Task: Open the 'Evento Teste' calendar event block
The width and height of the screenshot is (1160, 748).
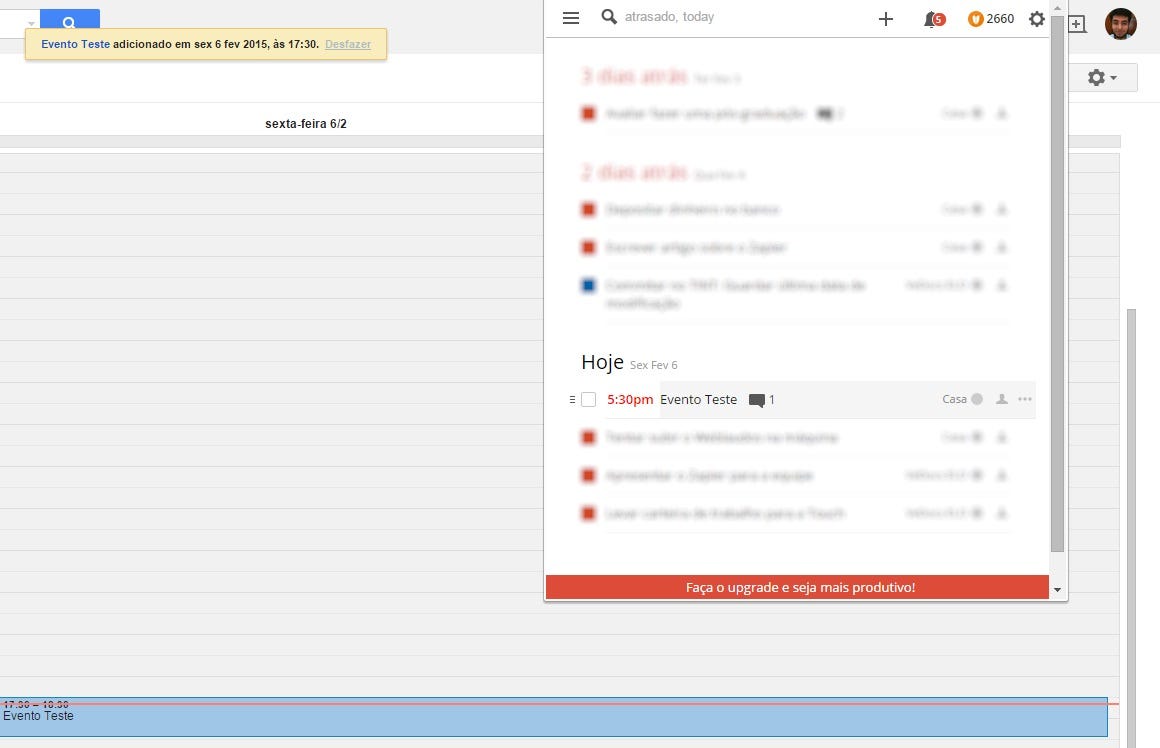Action: point(553,717)
